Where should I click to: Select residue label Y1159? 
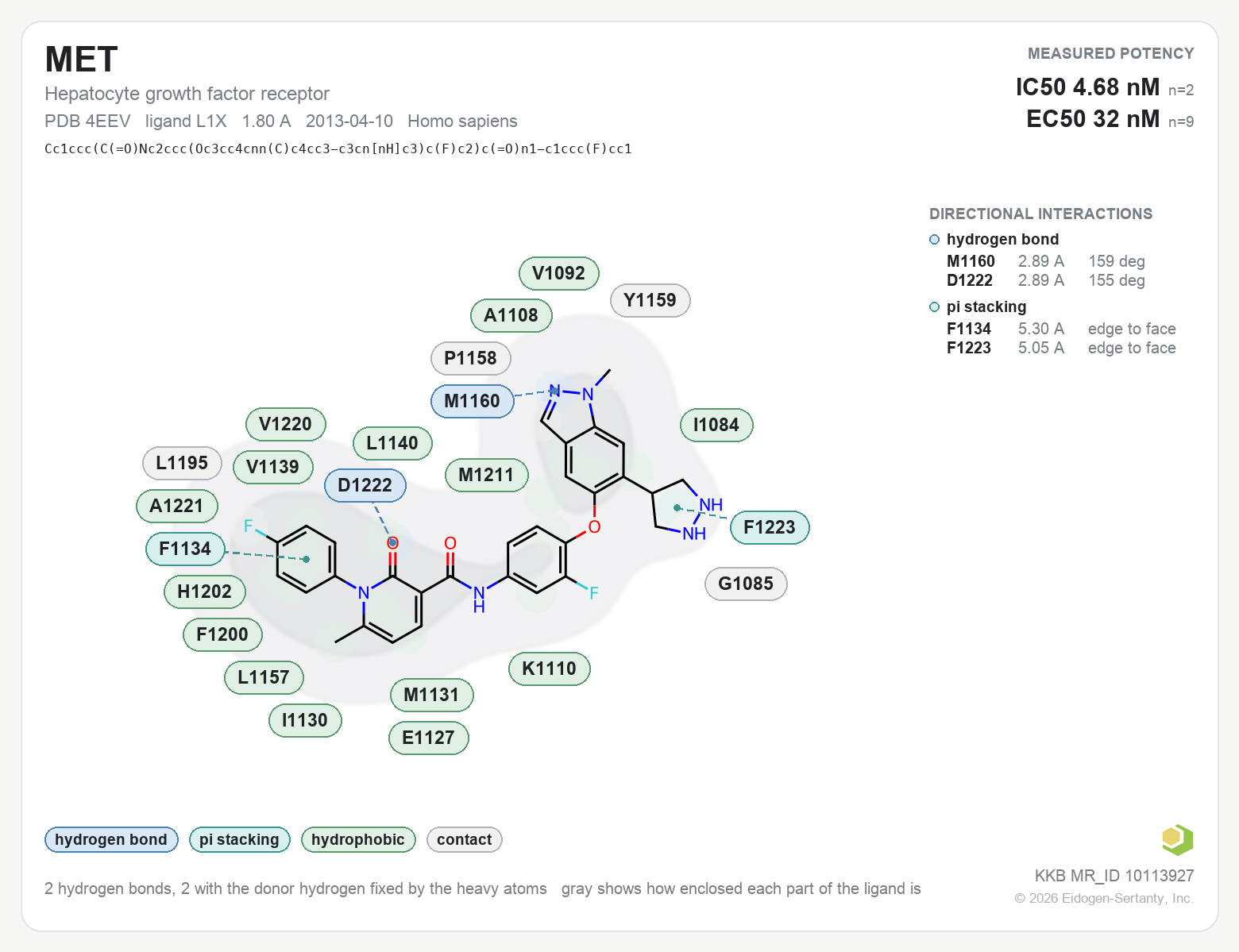(650, 300)
